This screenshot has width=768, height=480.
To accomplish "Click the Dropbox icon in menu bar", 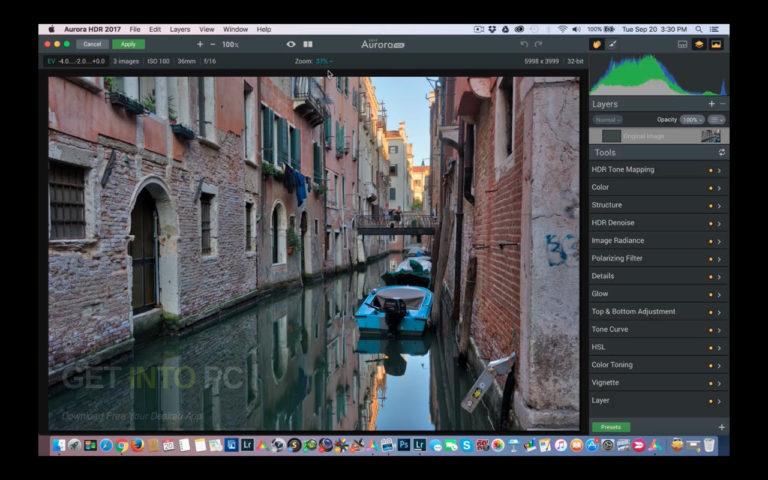I will pyautogui.click(x=492, y=29).
